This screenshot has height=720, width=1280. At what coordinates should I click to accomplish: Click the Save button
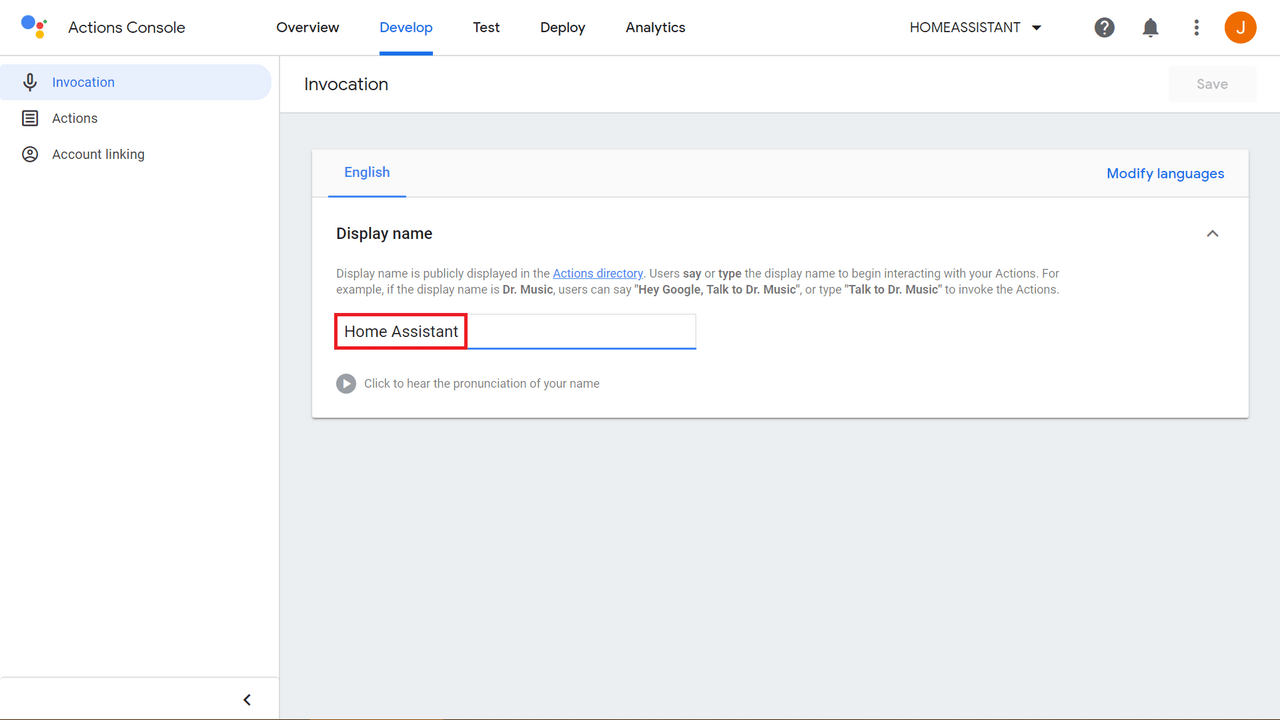tap(1212, 84)
